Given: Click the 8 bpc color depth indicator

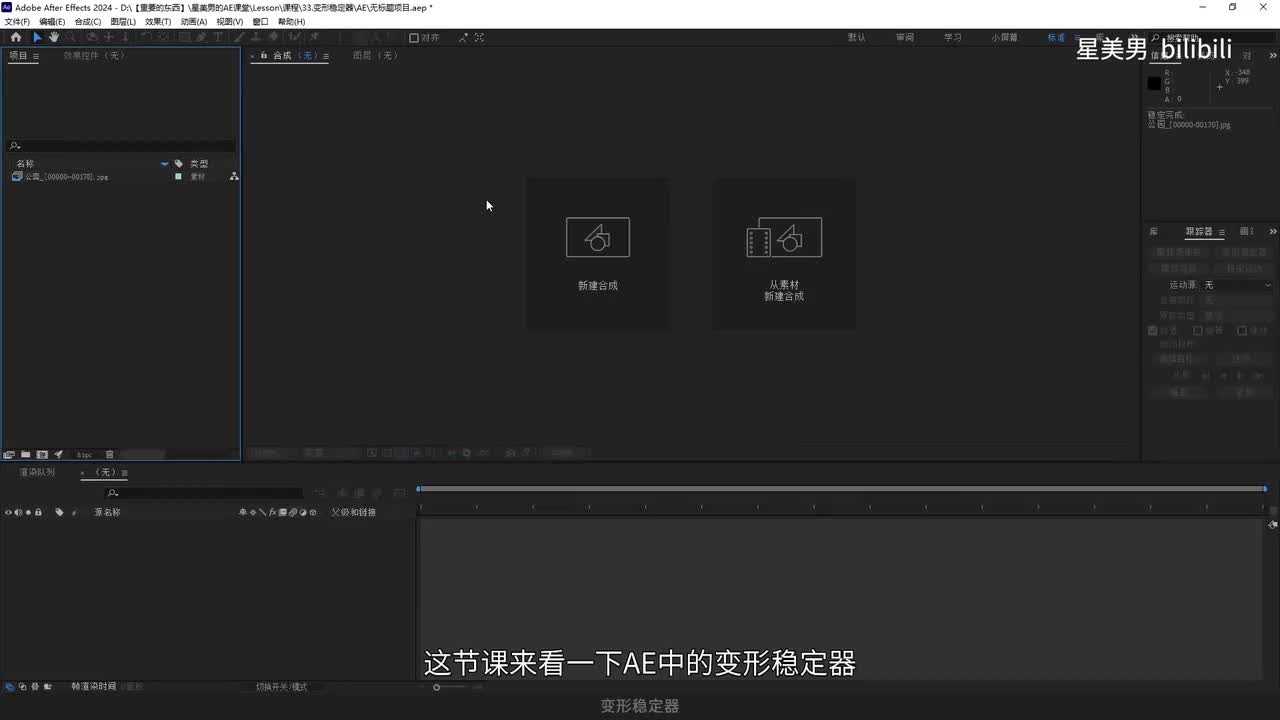Looking at the screenshot, I should [84, 455].
